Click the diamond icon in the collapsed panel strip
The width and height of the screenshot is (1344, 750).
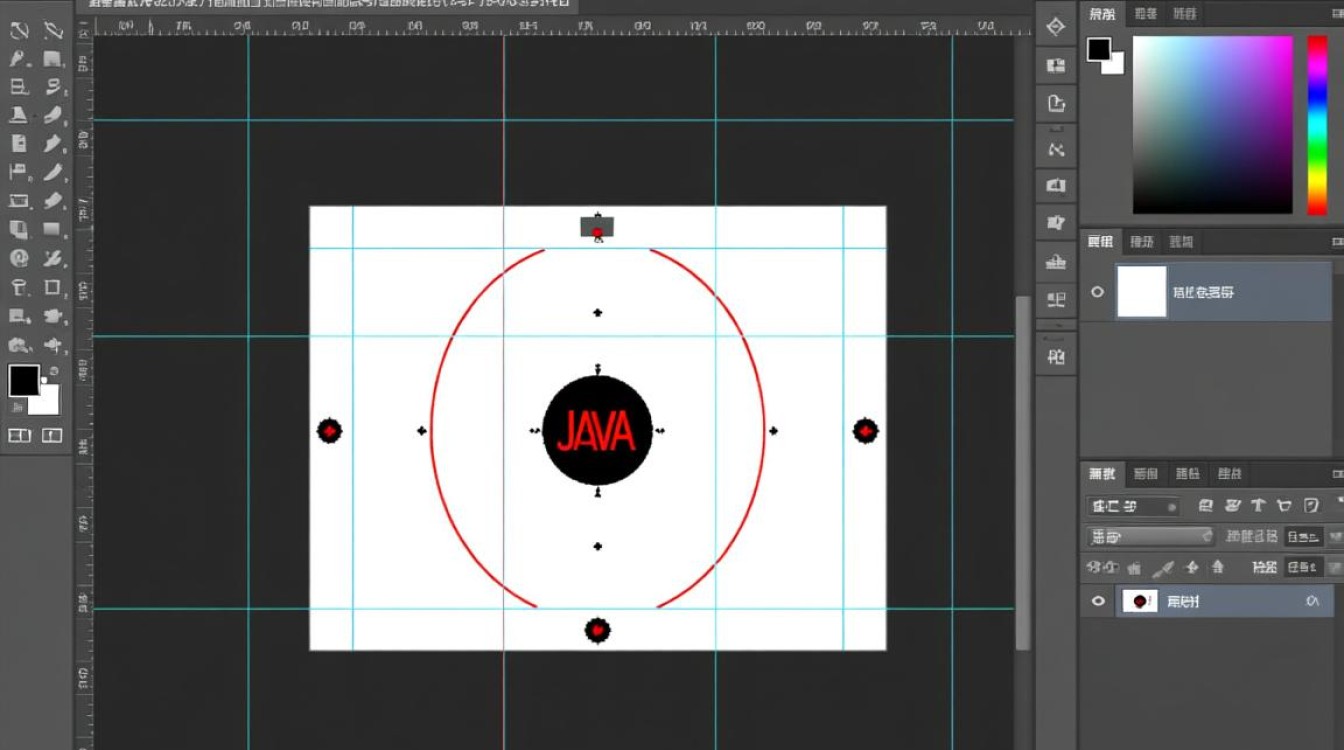coord(1055,27)
